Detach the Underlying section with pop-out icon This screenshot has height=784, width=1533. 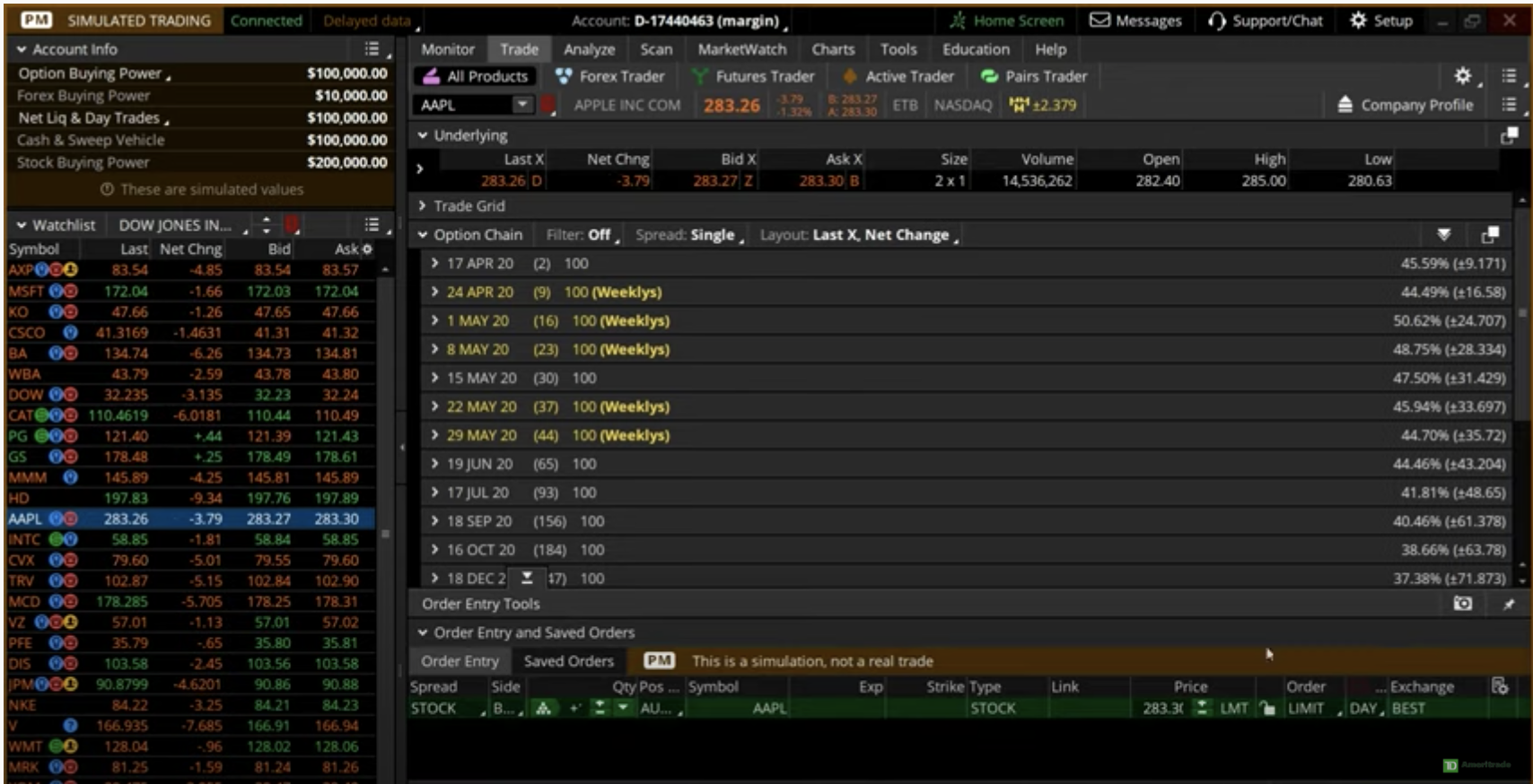click(x=1509, y=135)
